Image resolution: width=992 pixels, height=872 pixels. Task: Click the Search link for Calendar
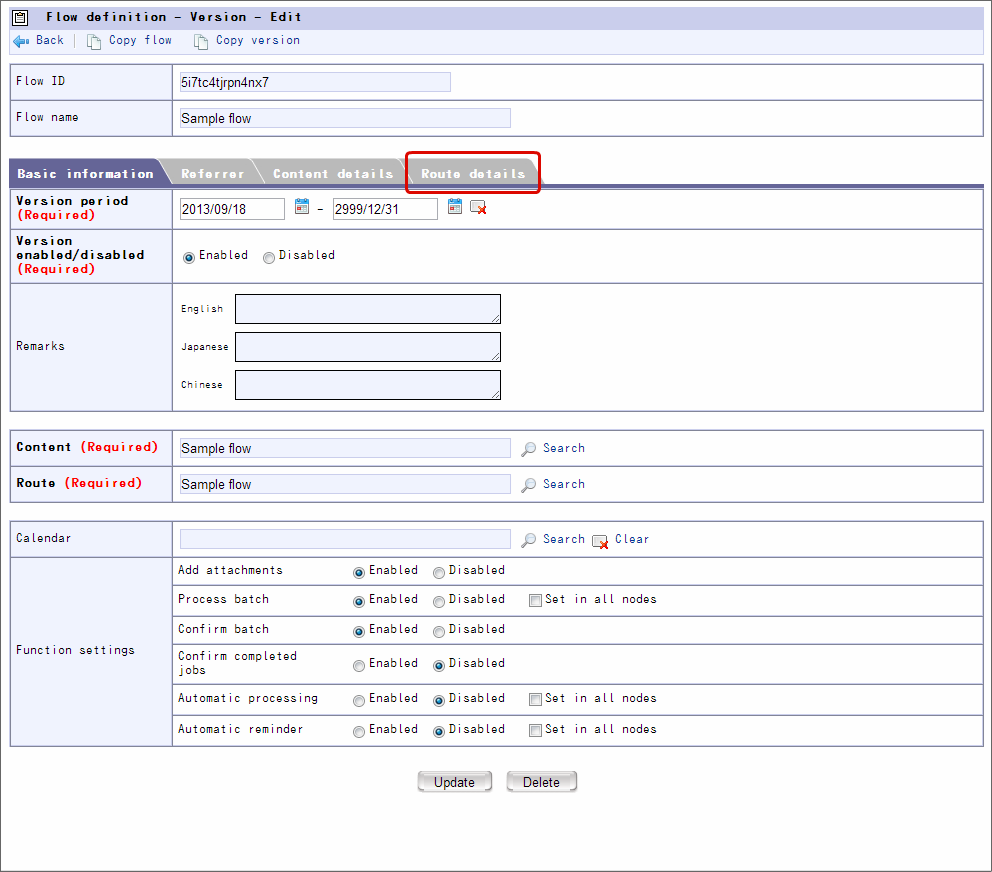click(x=564, y=539)
